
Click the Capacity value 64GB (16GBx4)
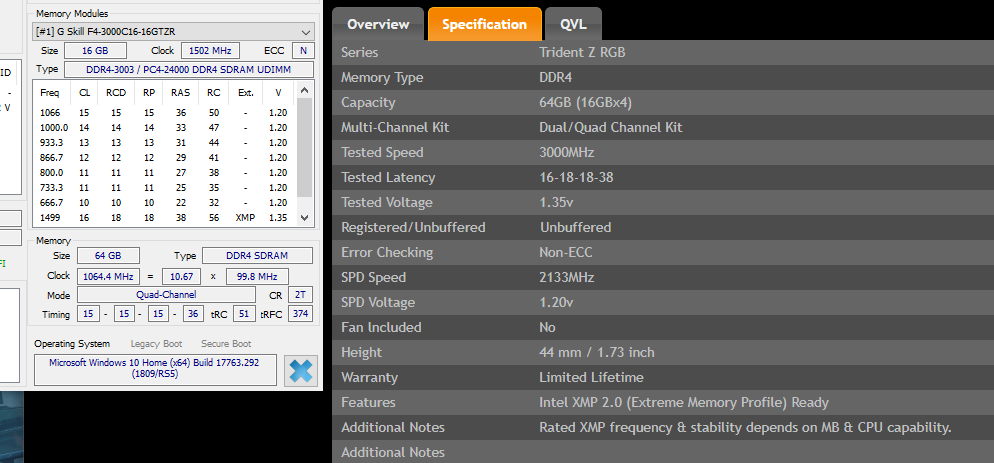click(x=585, y=103)
